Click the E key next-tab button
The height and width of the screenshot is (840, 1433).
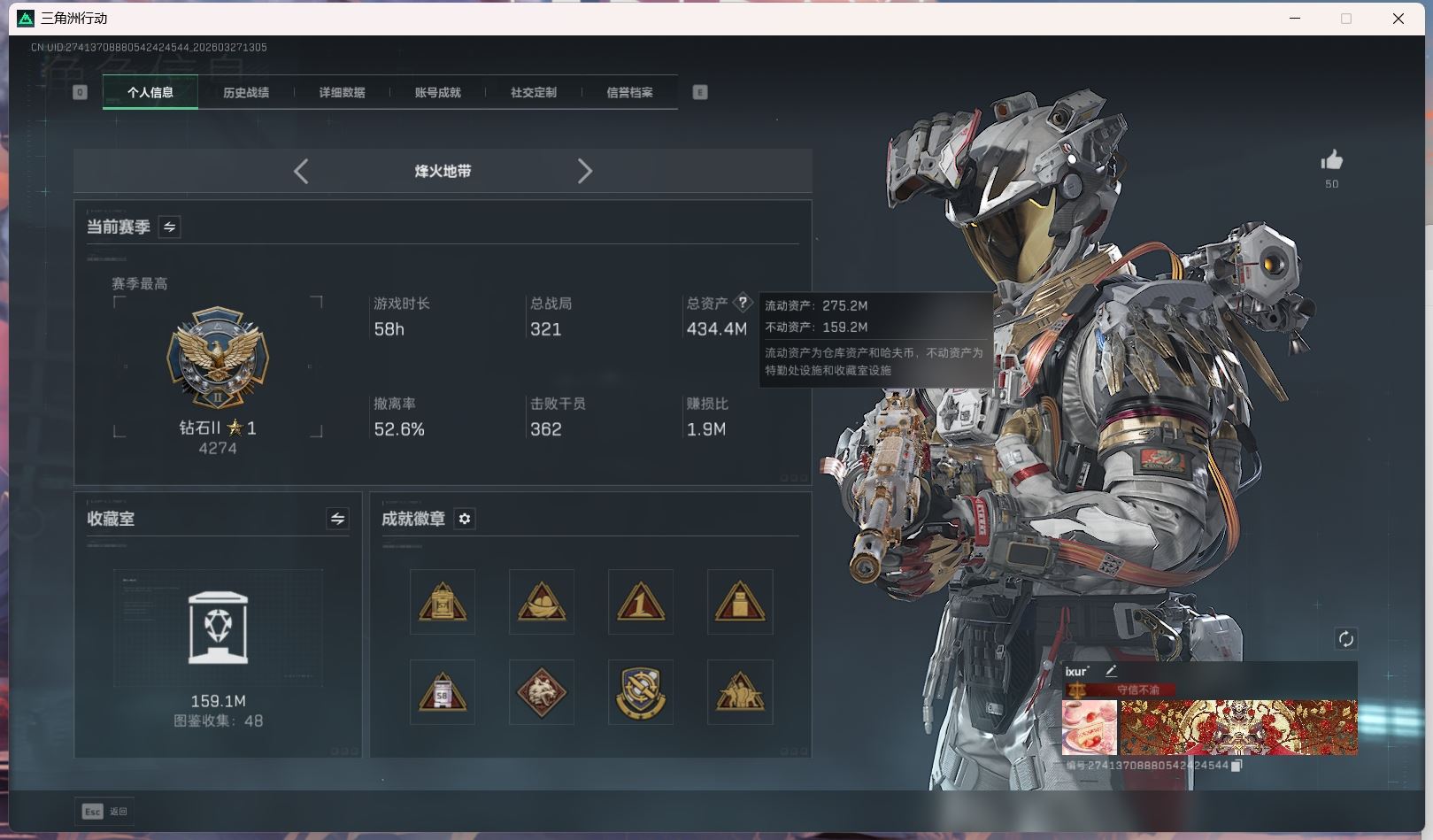700,92
